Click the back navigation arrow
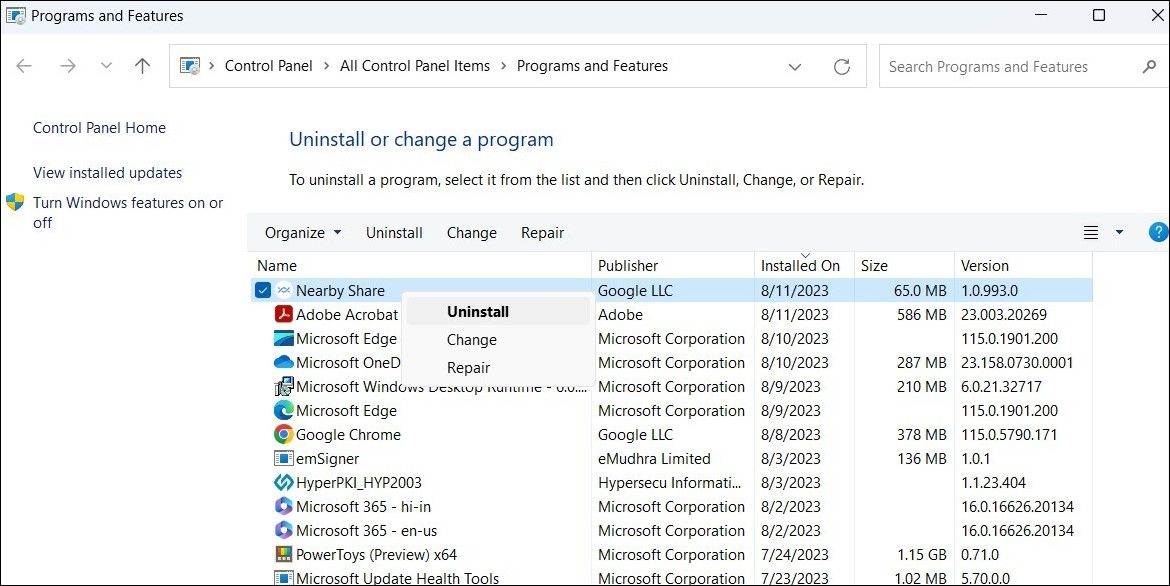This screenshot has height=586, width=1170. (x=24, y=65)
